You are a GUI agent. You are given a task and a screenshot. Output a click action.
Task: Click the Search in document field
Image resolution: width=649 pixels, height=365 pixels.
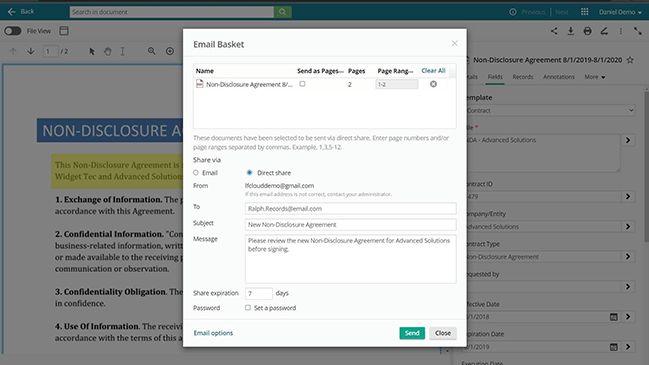[x=172, y=12]
